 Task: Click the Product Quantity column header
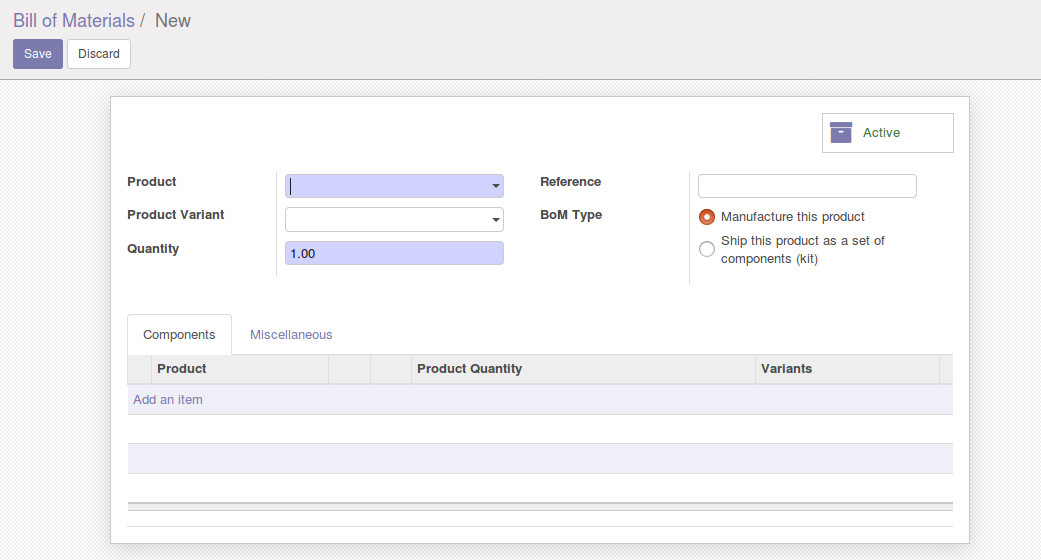point(469,369)
